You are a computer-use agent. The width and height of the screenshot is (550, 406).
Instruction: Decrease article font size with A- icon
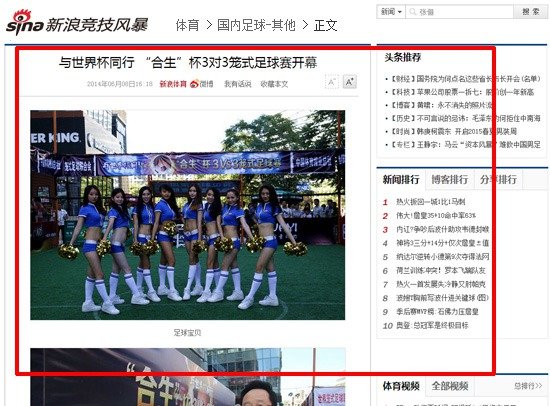tap(331, 82)
